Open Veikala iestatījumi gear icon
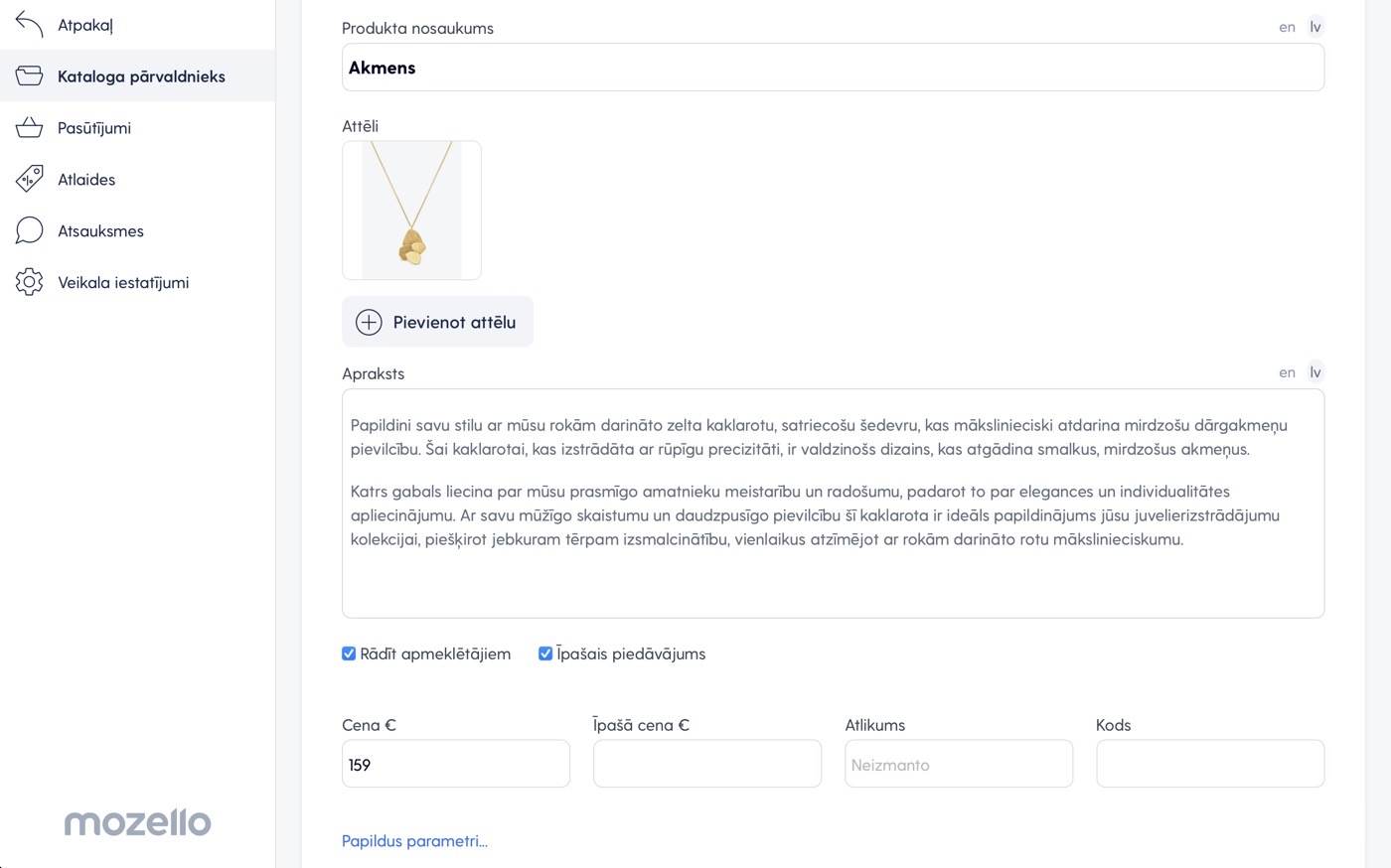The width and height of the screenshot is (1391, 868). (x=30, y=282)
